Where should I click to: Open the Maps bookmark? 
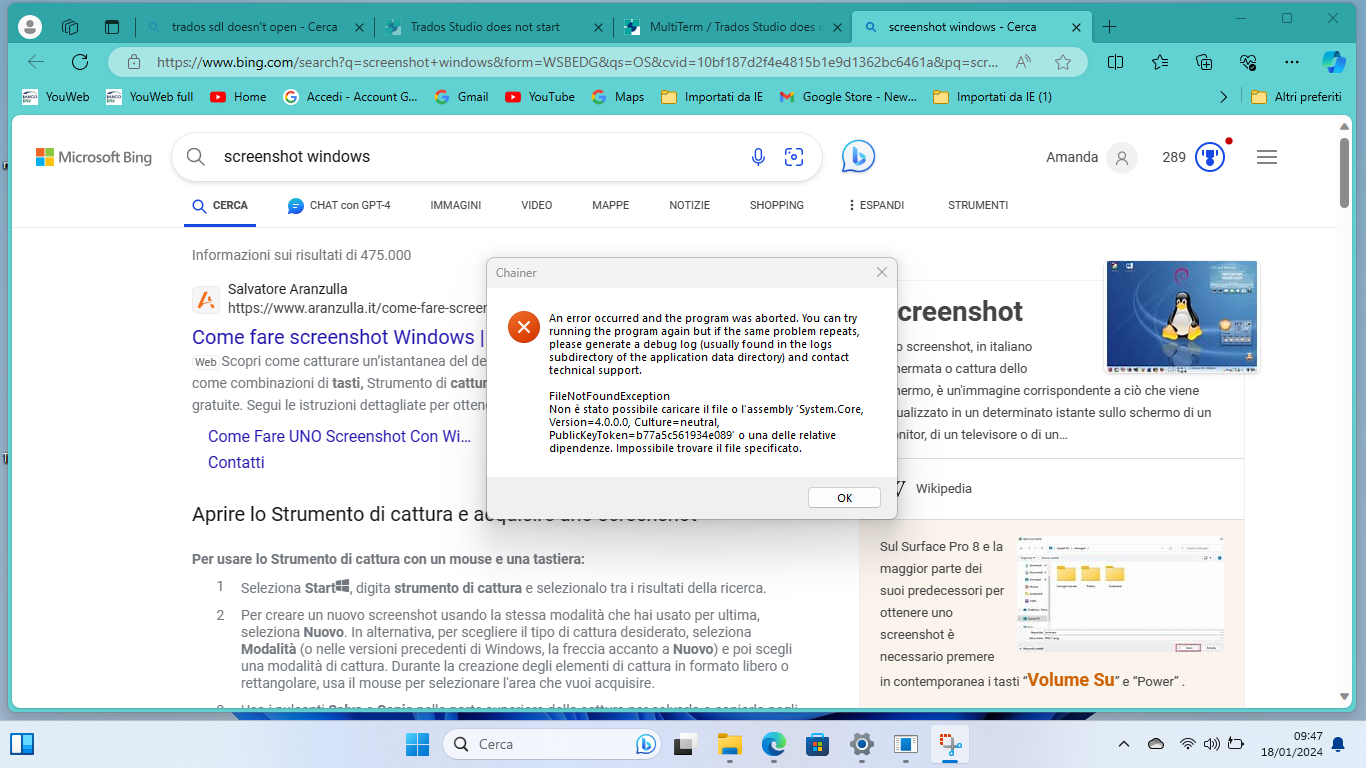click(x=618, y=97)
